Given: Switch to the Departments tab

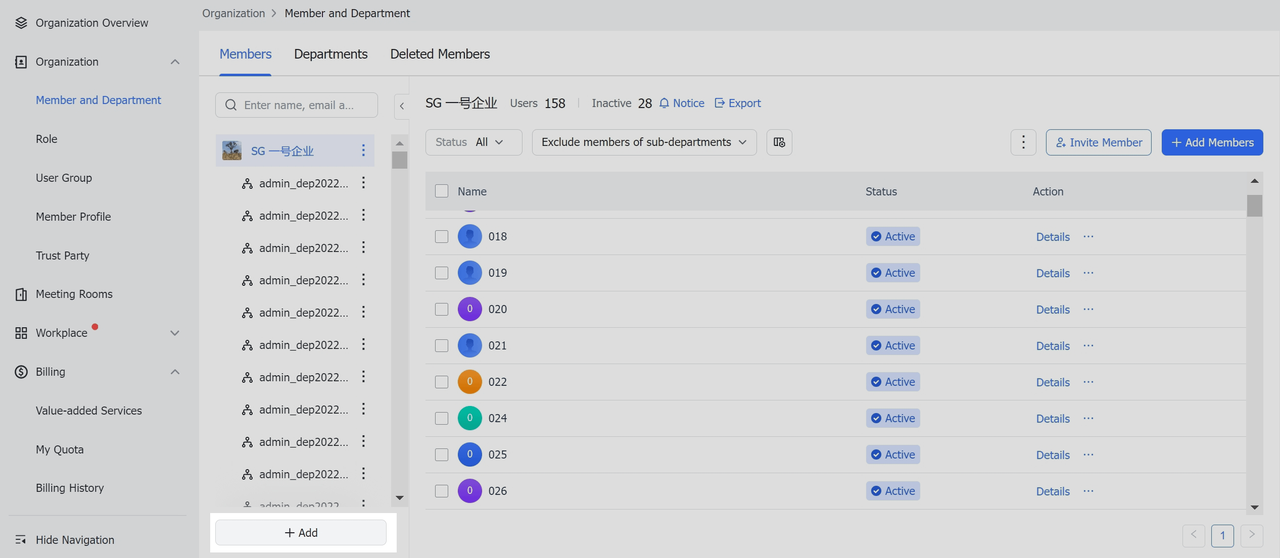Looking at the screenshot, I should (x=330, y=54).
